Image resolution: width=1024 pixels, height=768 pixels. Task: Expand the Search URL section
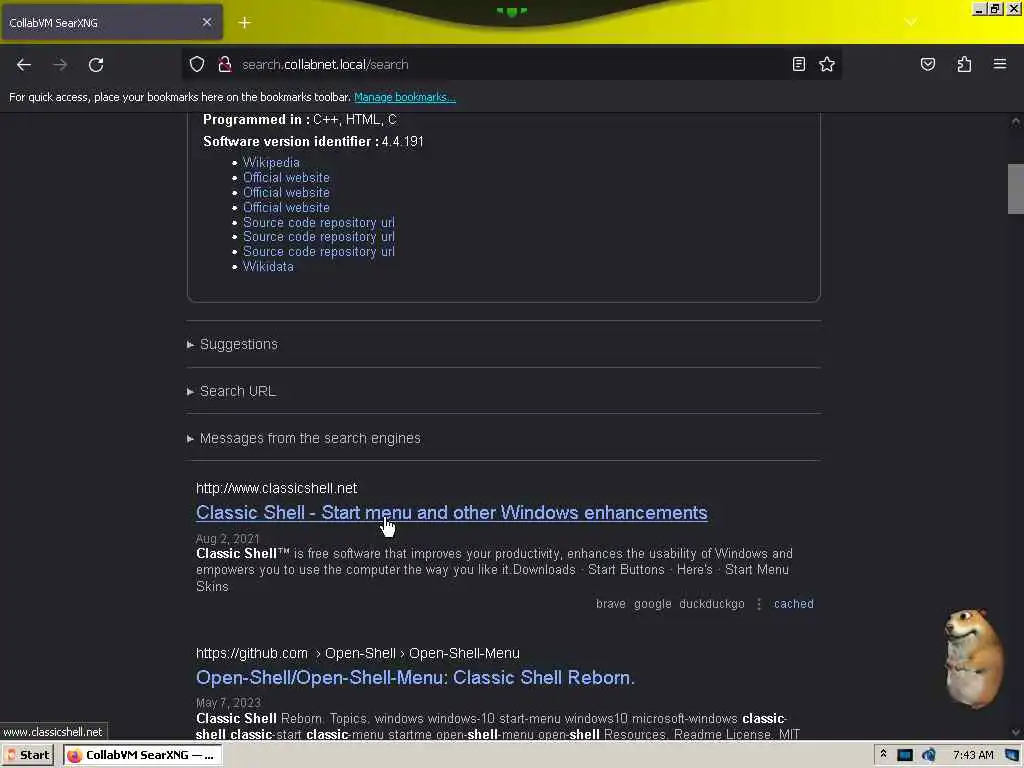231,391
